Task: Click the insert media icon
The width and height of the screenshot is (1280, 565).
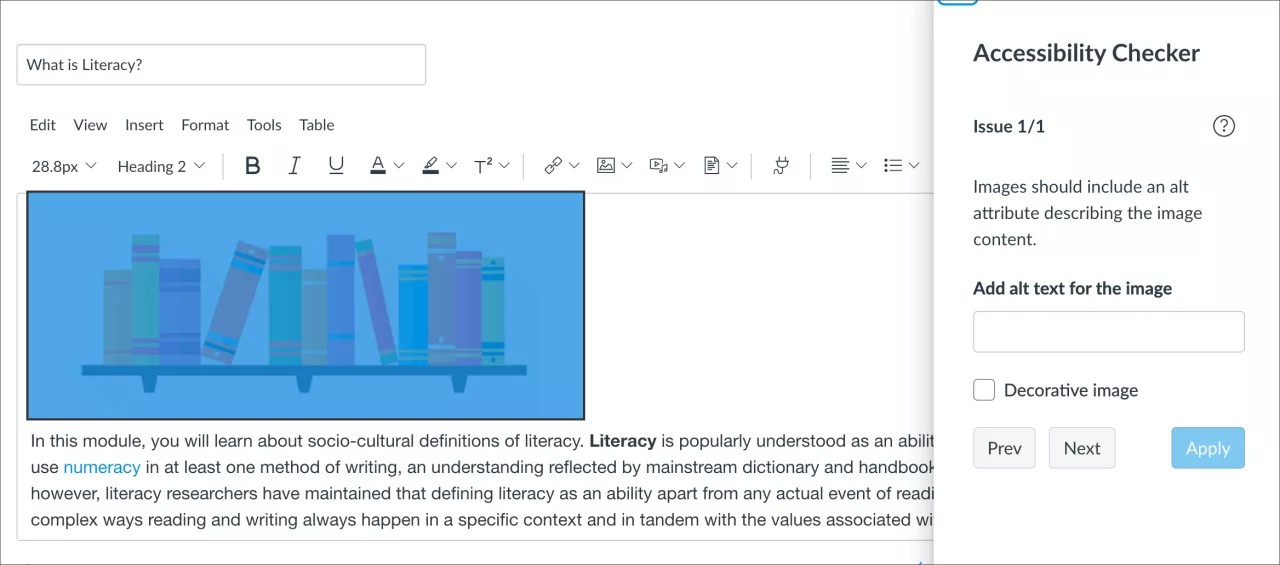Action: [x=658, y=166]
